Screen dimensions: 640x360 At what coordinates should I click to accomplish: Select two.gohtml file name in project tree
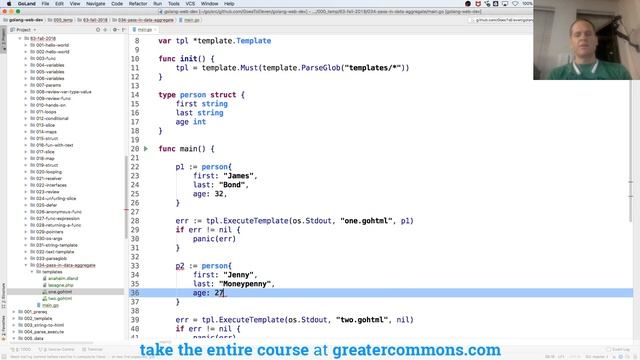[x=60, y=298]
